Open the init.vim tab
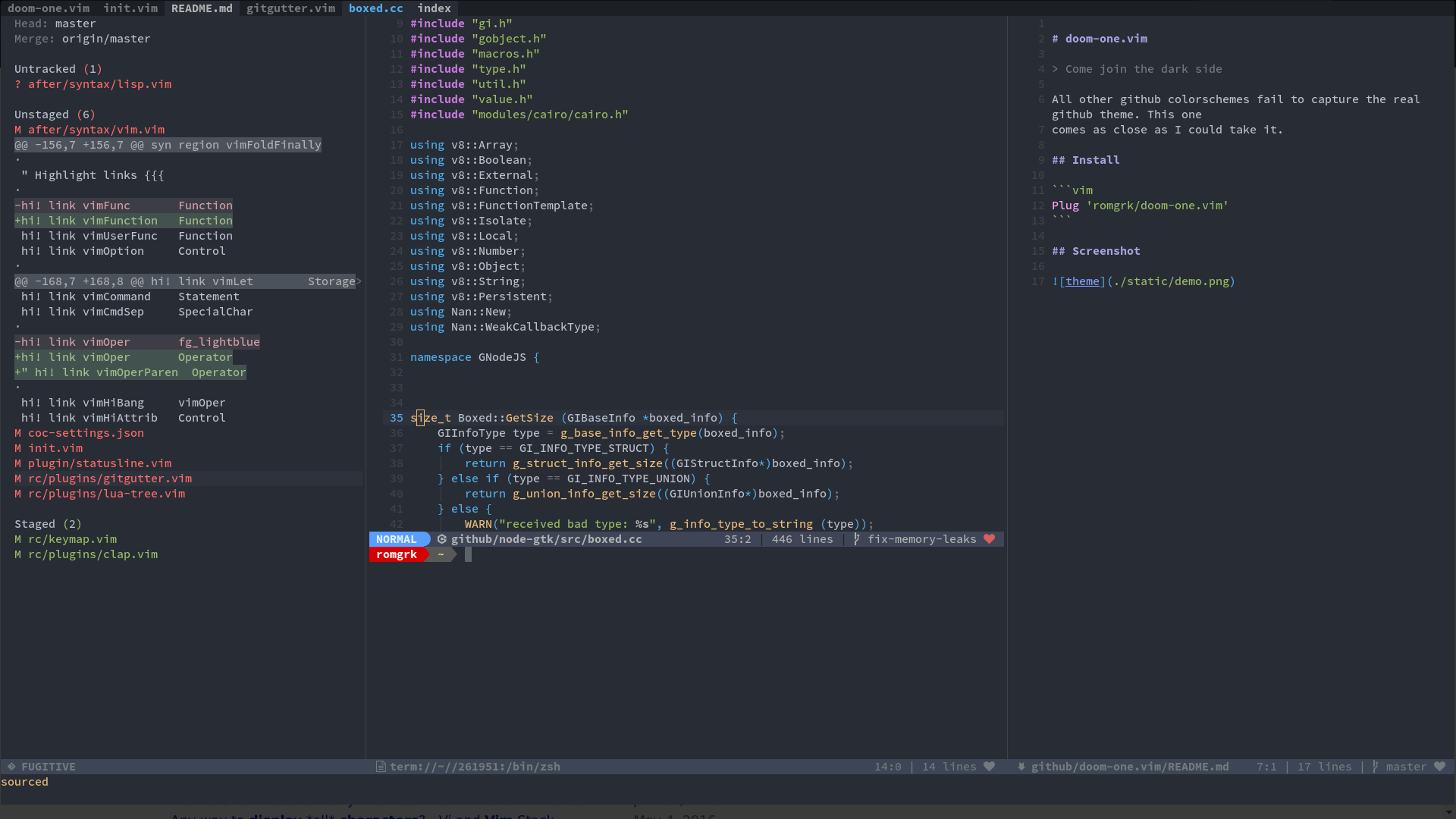This screenshot has height=819, width=1456. (130, 8)
